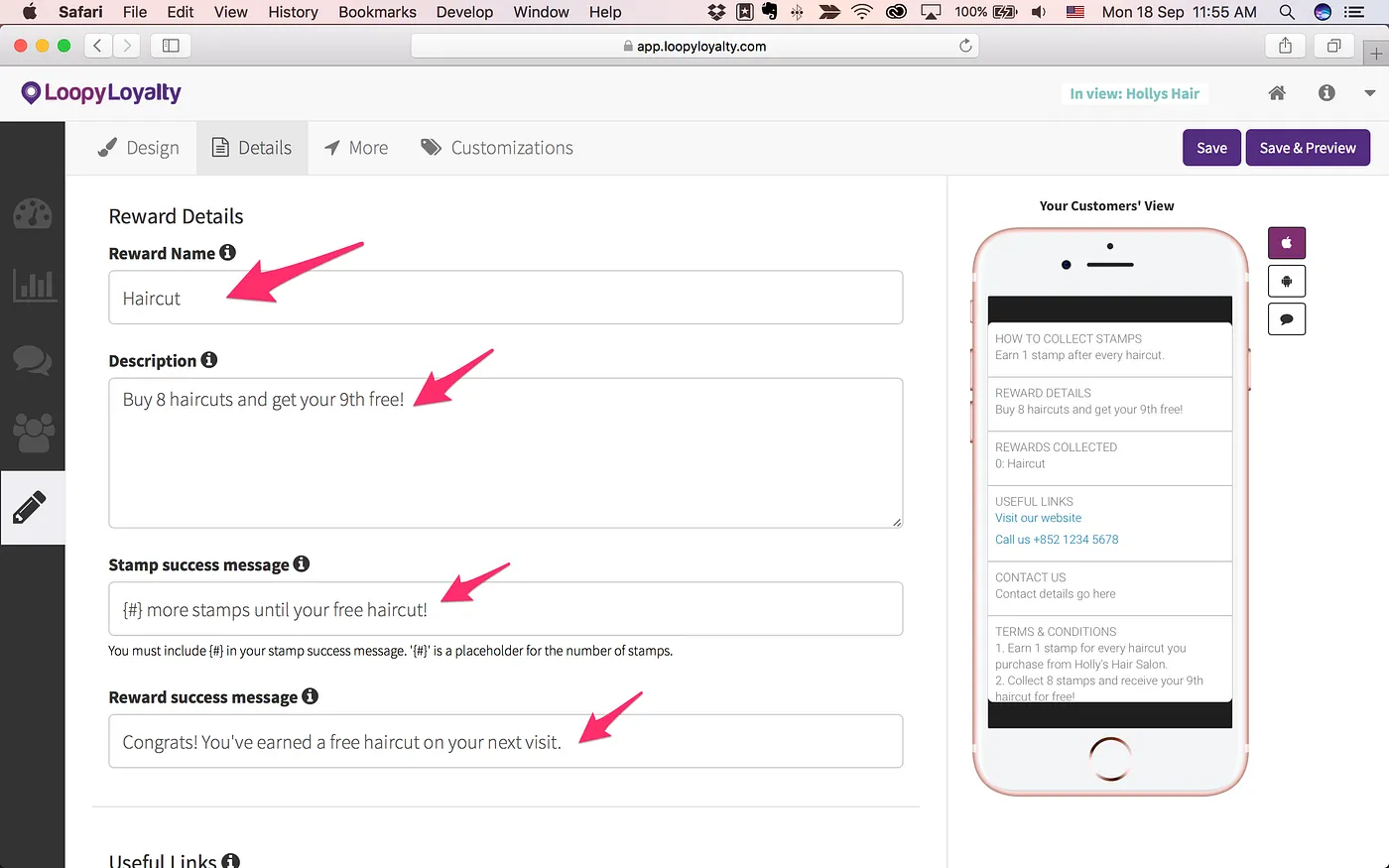The width and height of the screenshot is (1389, 868).
Task: Click the Call us +852 1234 5678 link
Action: click(1057, 540)
